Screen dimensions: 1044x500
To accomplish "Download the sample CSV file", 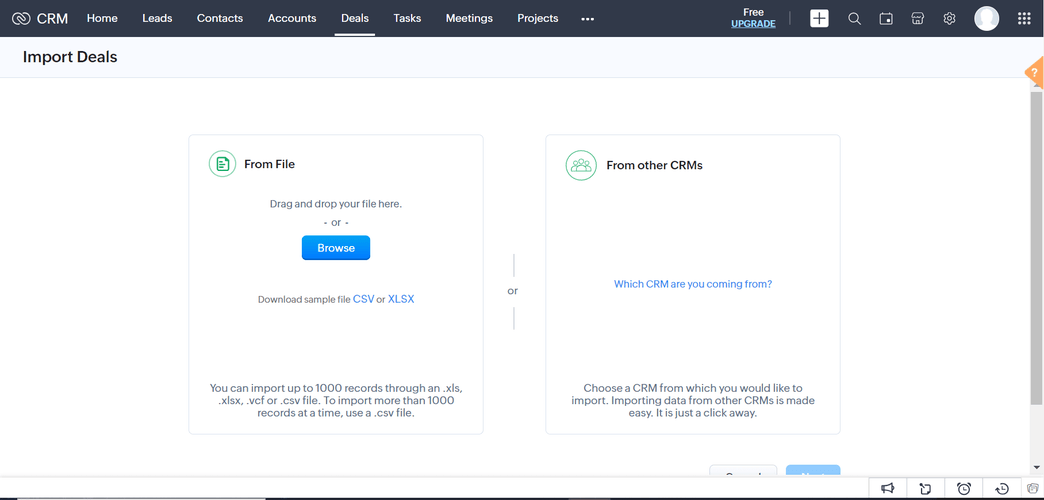I will (x=364, y=299).
